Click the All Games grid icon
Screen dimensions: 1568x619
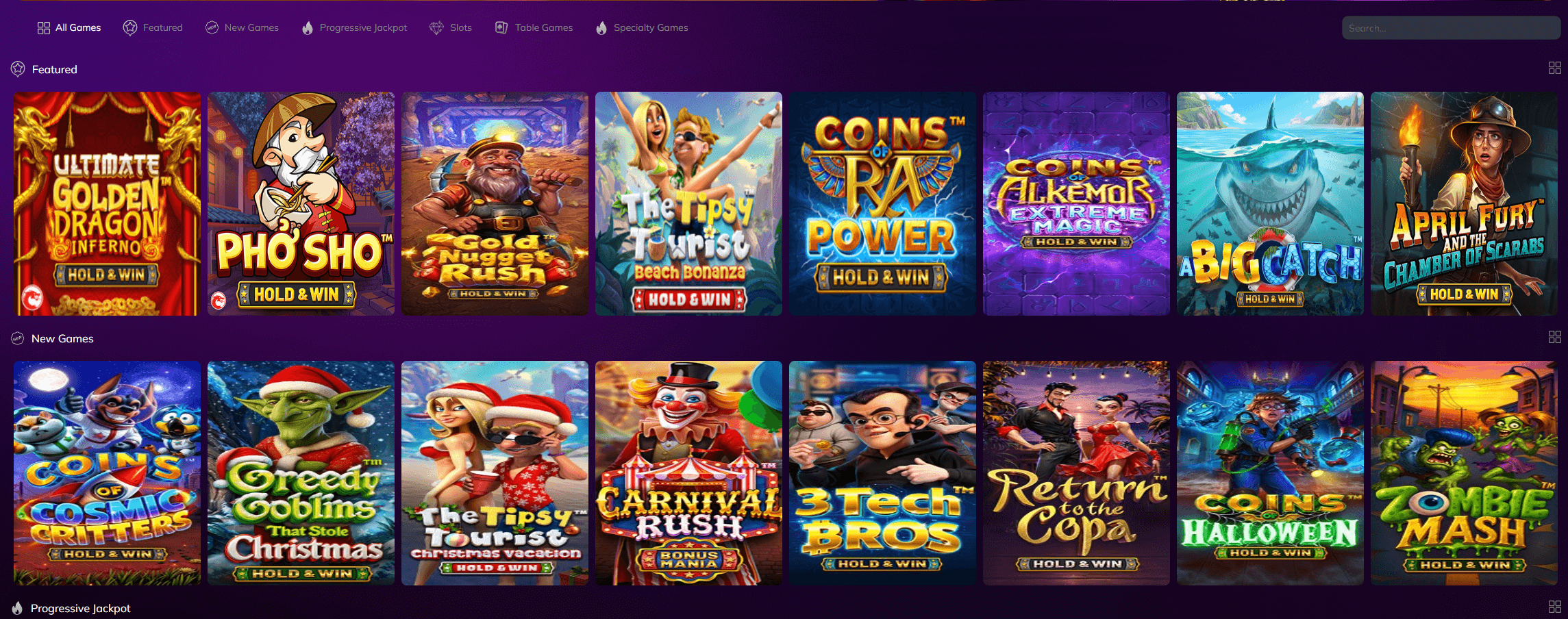click(x=43, y=28)
